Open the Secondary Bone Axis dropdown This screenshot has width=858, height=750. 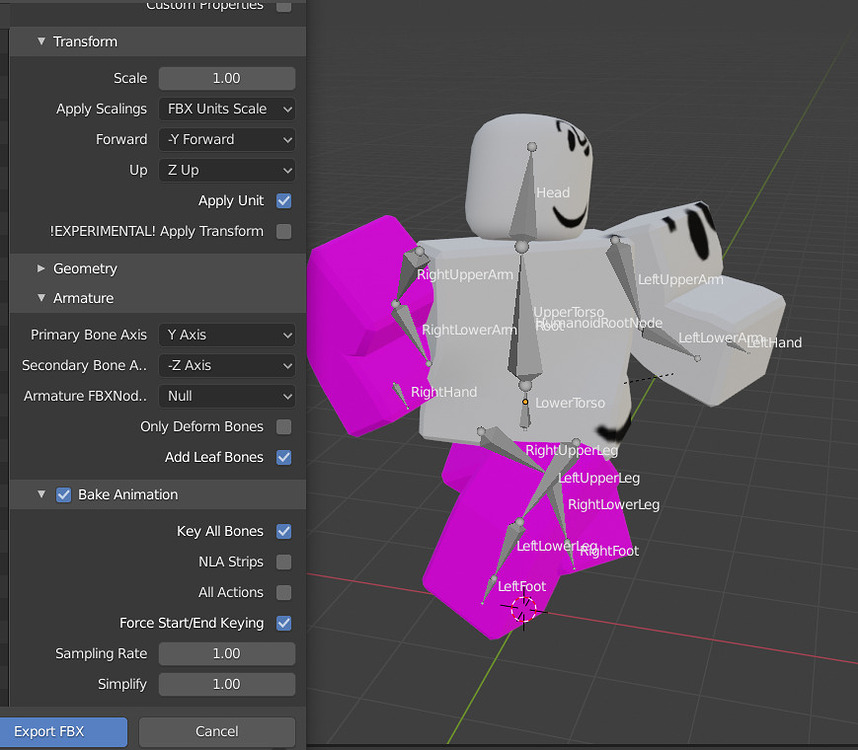click(x=227, y=365)
